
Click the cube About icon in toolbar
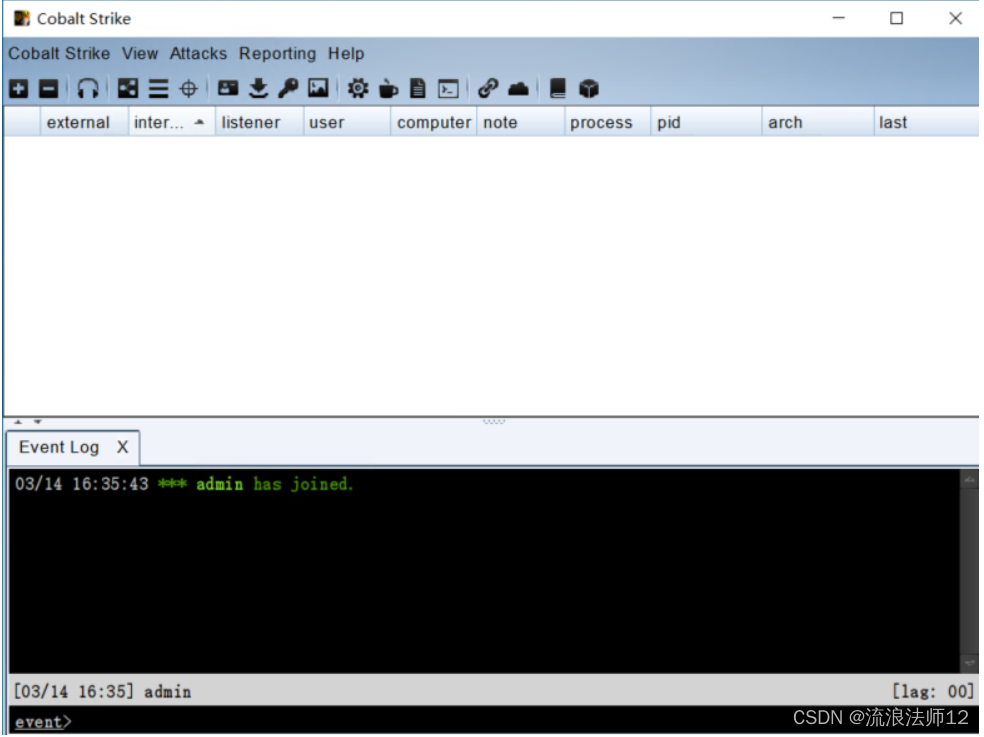tap(589, 89)
